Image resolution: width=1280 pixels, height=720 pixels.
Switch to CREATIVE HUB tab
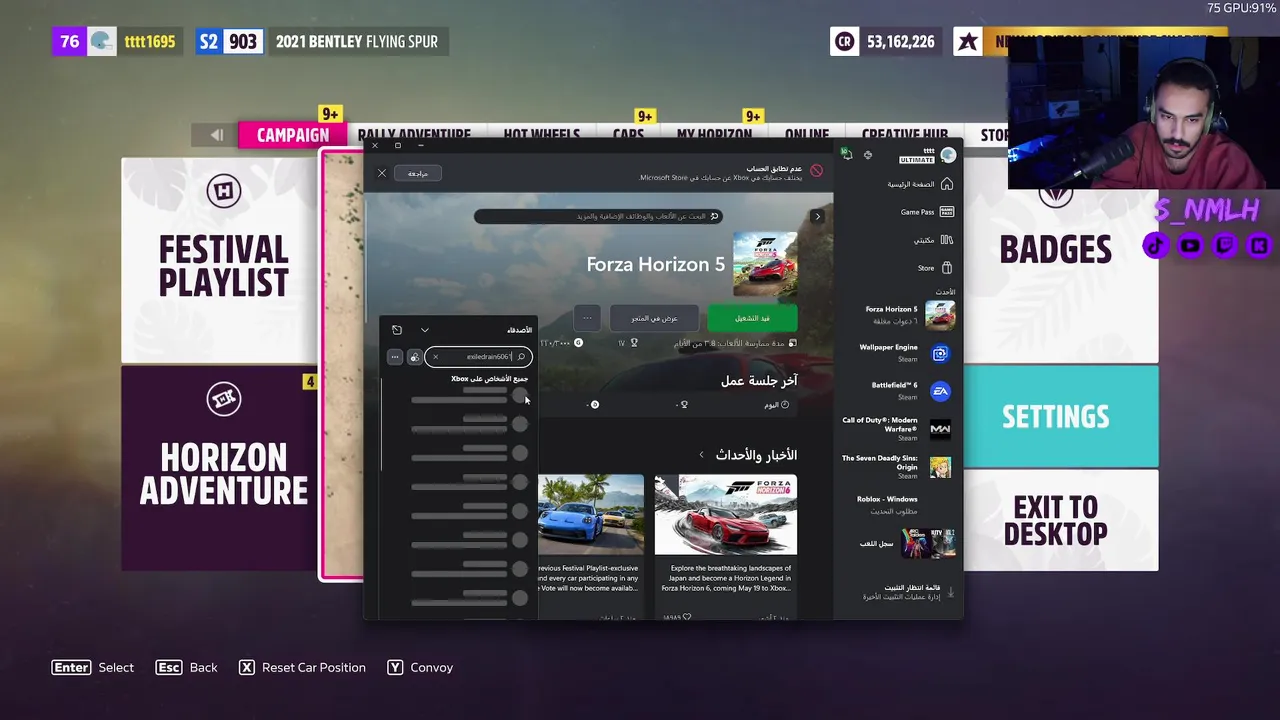point(905,135)
